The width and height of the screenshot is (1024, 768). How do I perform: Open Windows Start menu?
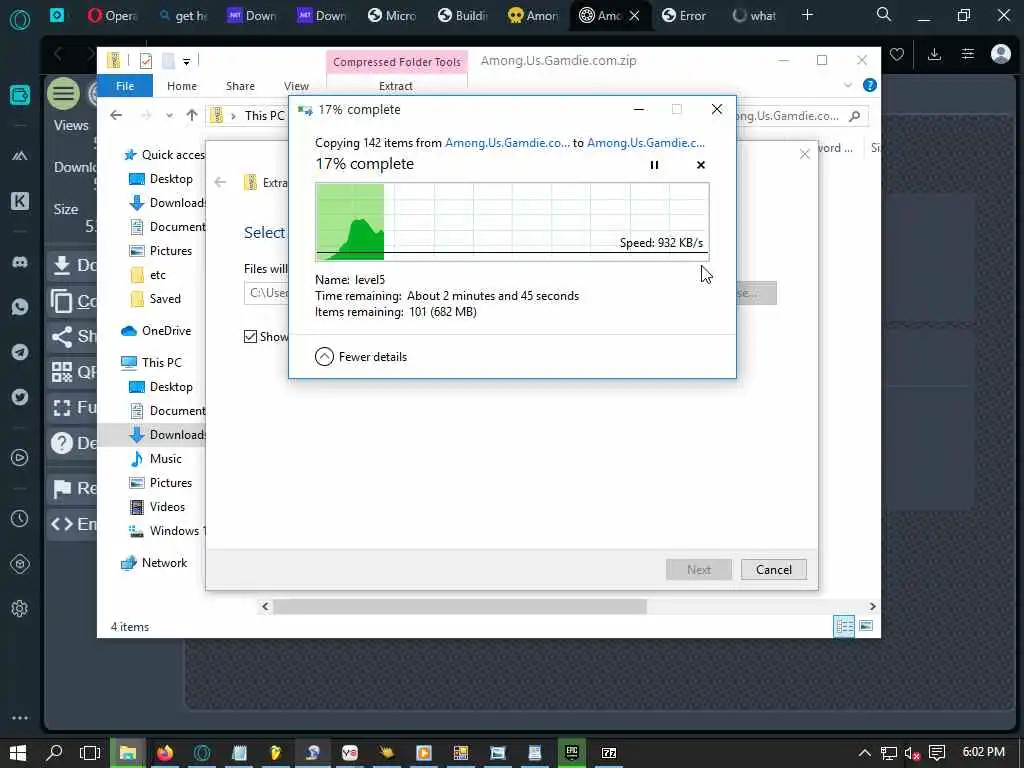pos(18,753)
